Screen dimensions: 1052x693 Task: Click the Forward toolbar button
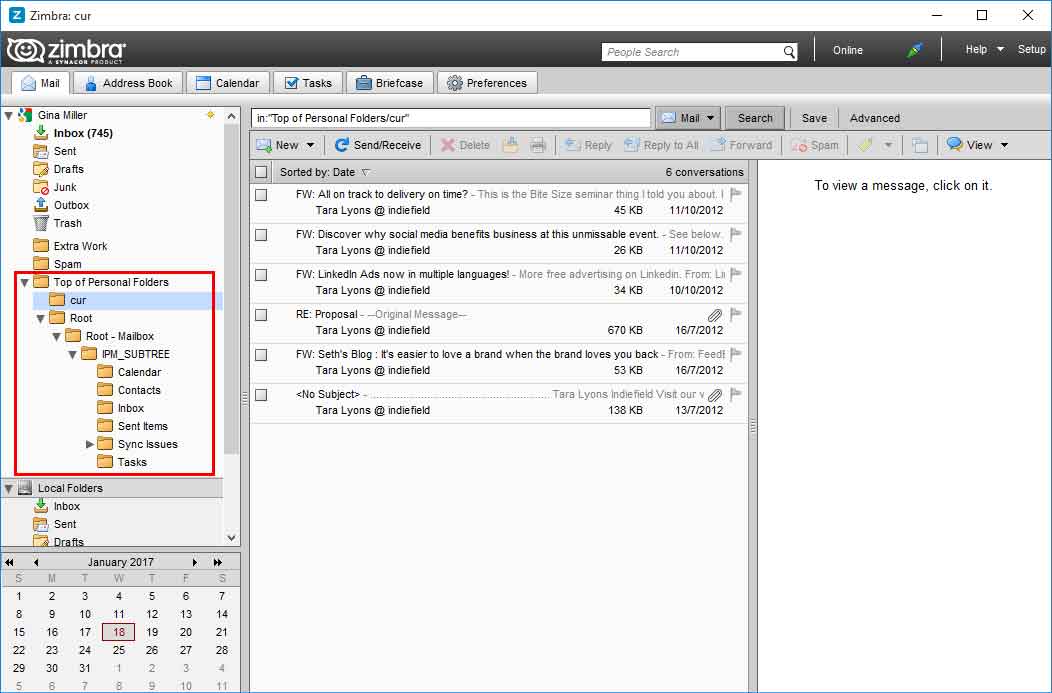[x=741, y=145]
